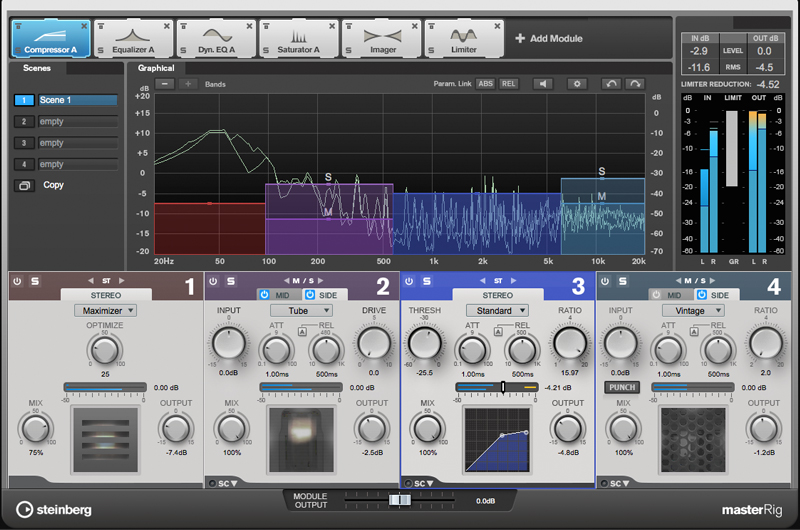Solo band 2 with its S button
Viewport: 800px width, 530px height.
pos(229,282)
